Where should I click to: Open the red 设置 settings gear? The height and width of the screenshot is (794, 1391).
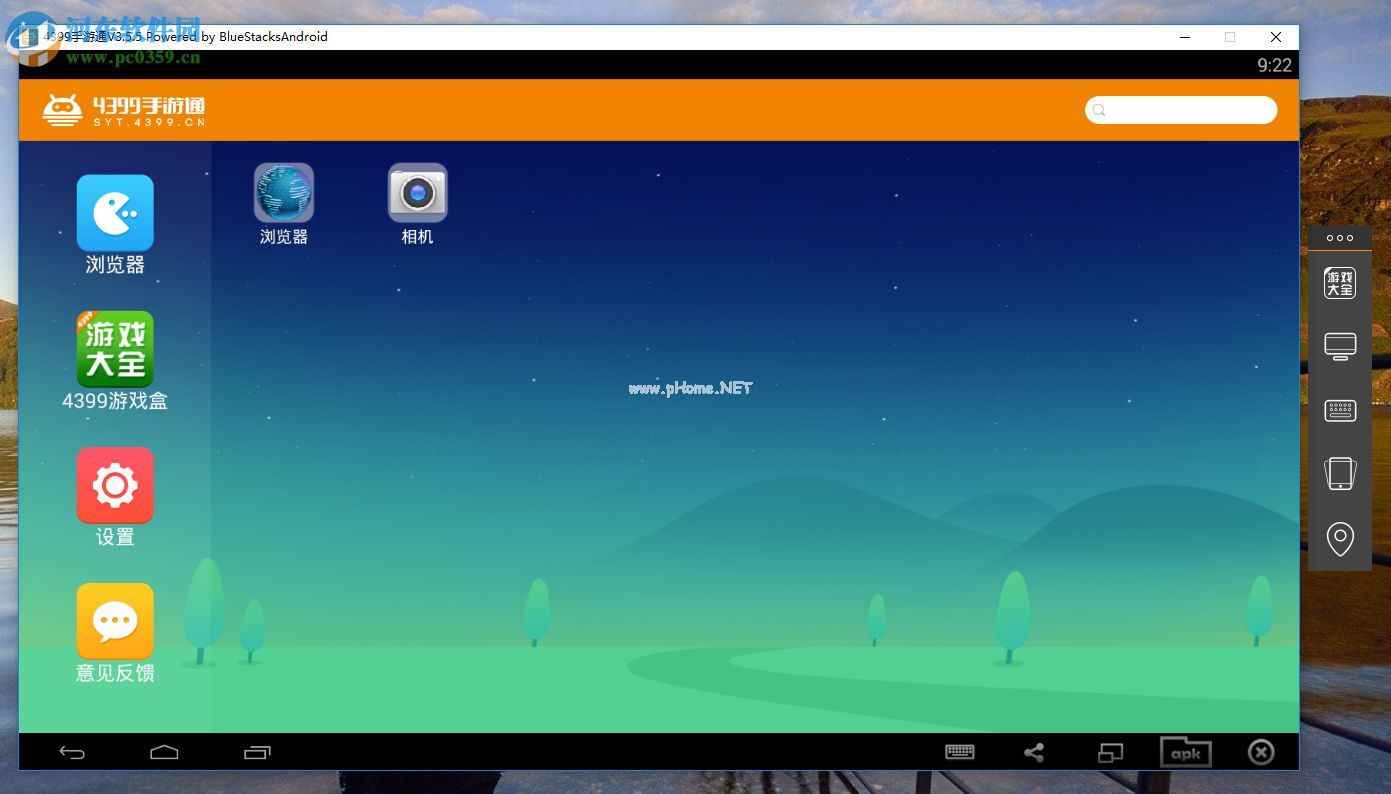115,485
